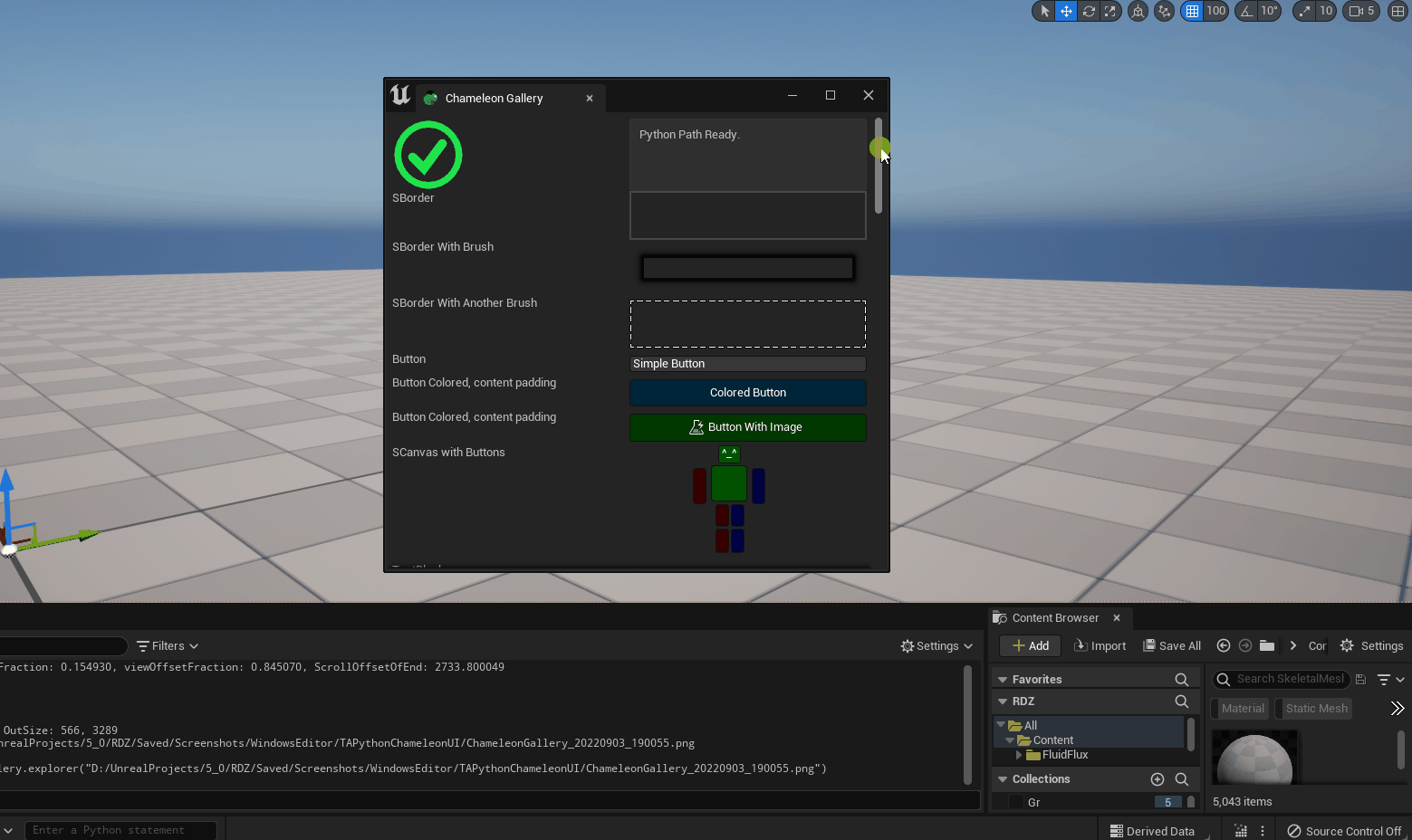Open camera speed 5 setting

[x=1361, y=11]
